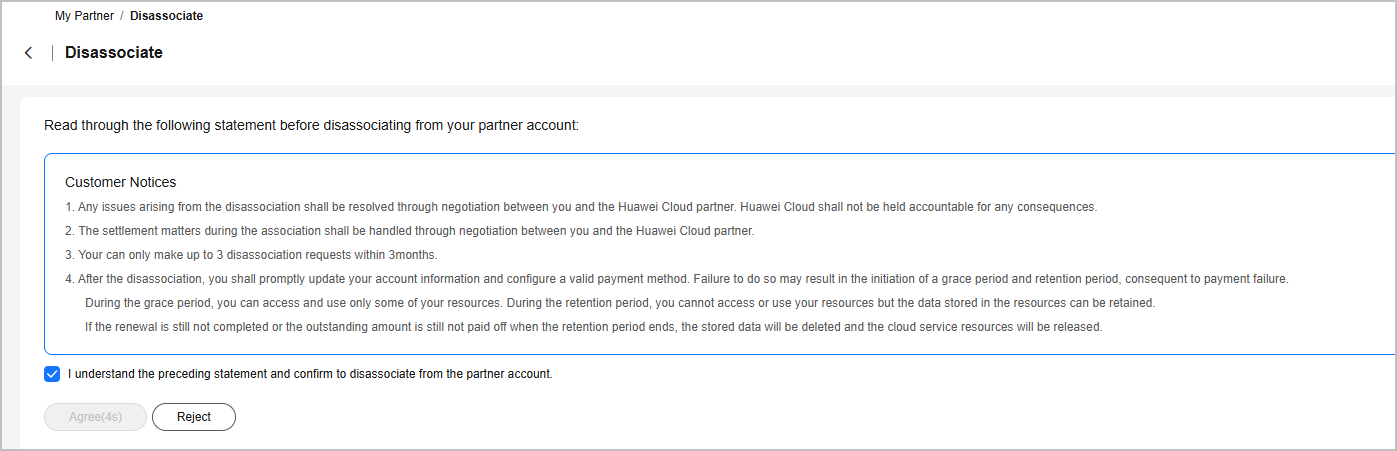Uncheck the confirm disassociation checkbox
1397x451 pixels.
pos(52,374)
